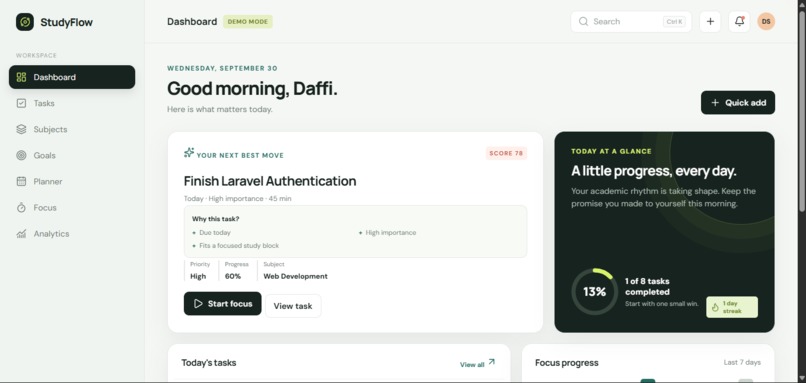806x383 pixels.
Task: Click the 1 day streak badge
Action: pos(731,307)
